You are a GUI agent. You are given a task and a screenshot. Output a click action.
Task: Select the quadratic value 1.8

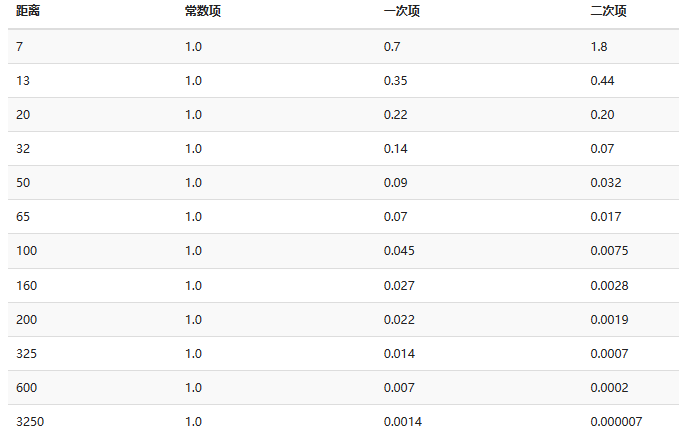point(598,46)
